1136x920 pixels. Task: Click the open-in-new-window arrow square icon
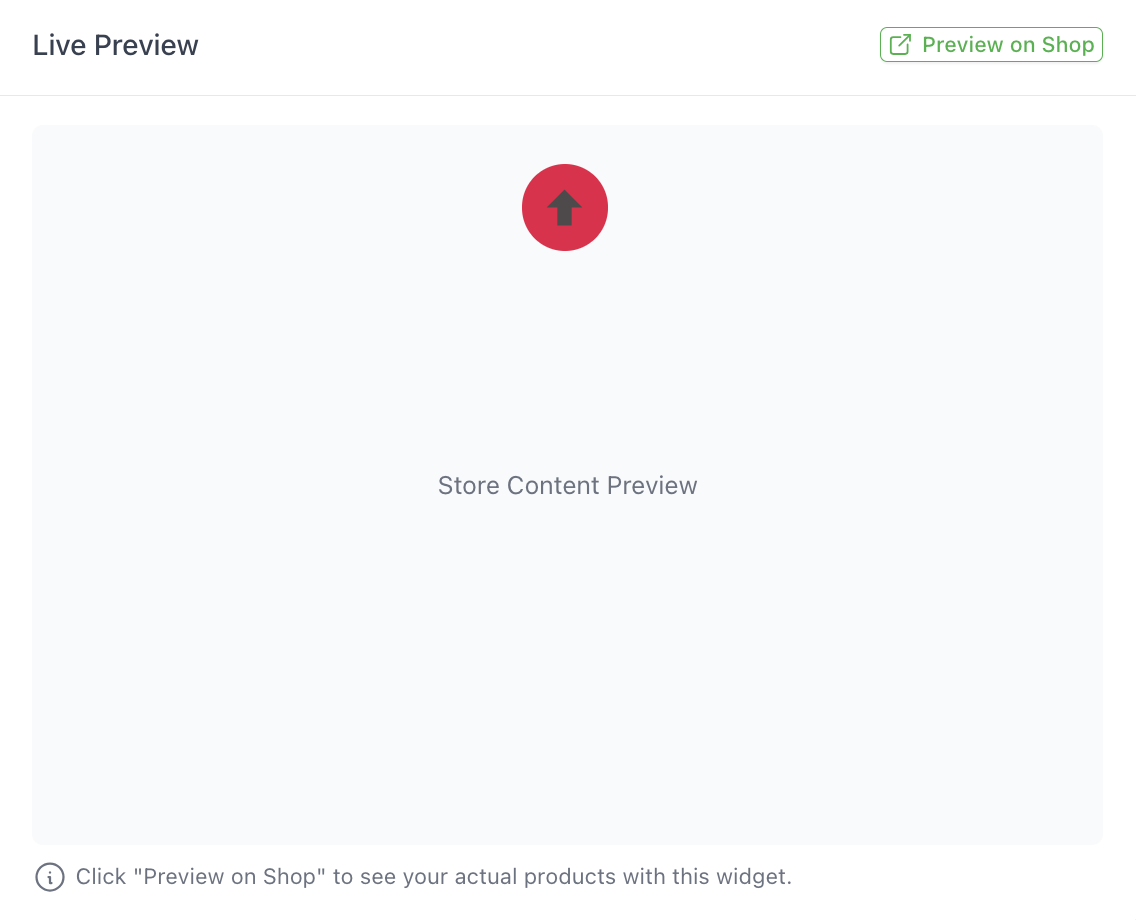(x=900, y=45)
